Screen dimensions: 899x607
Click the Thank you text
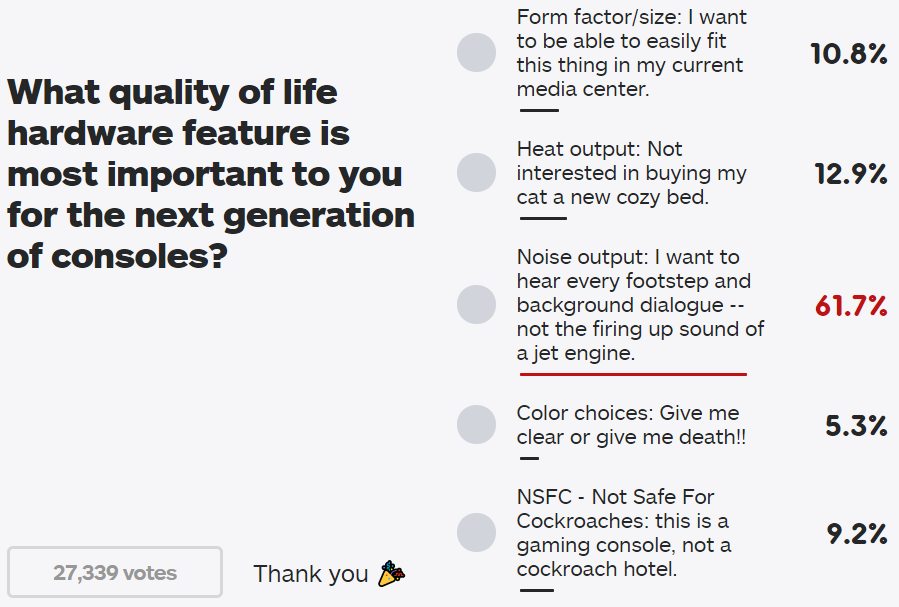[311, 574]
